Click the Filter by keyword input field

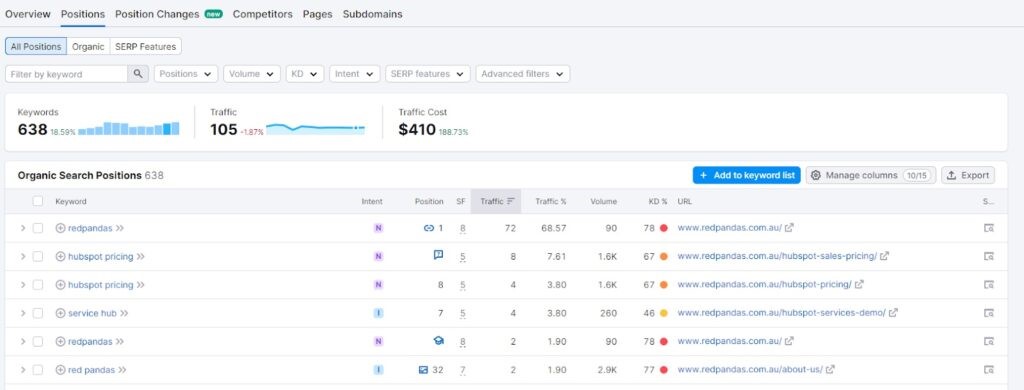66,74
